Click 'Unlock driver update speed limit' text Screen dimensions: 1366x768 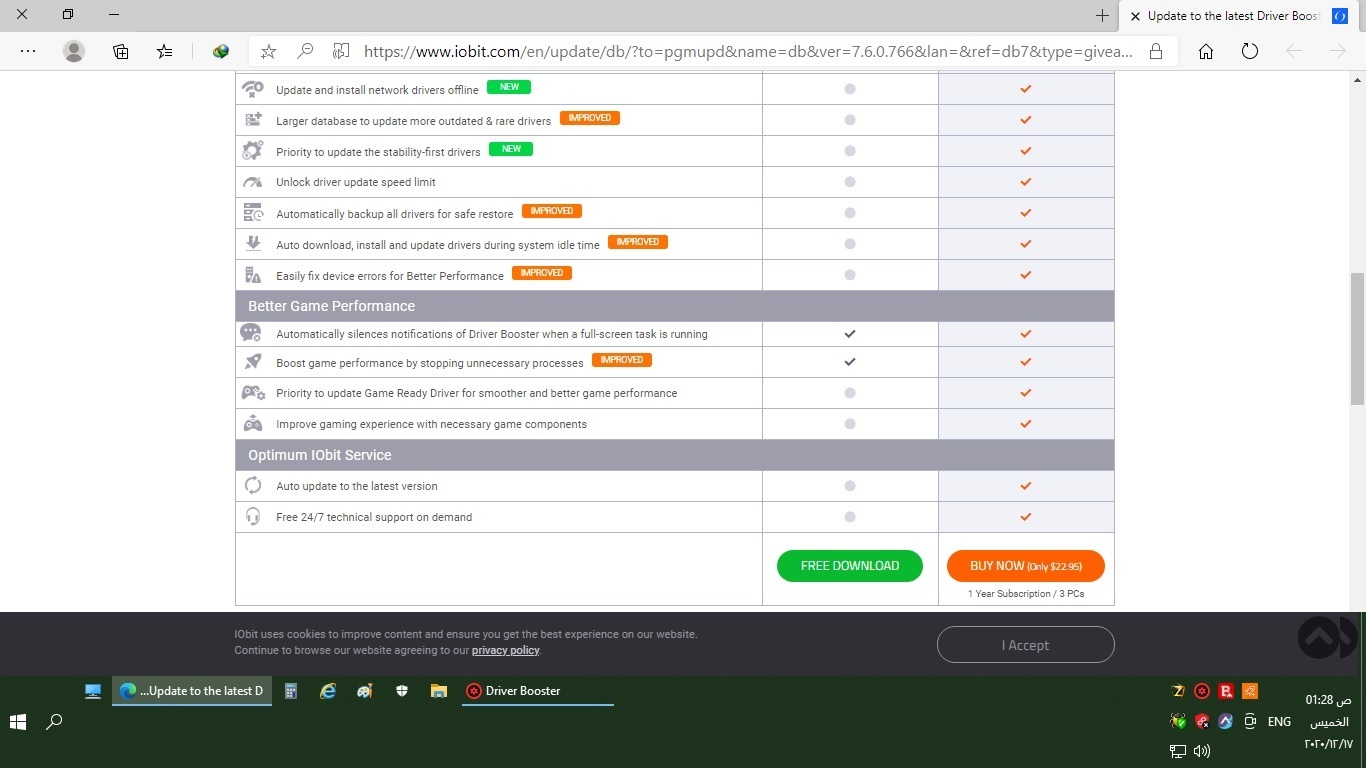[x=356, y=182]
